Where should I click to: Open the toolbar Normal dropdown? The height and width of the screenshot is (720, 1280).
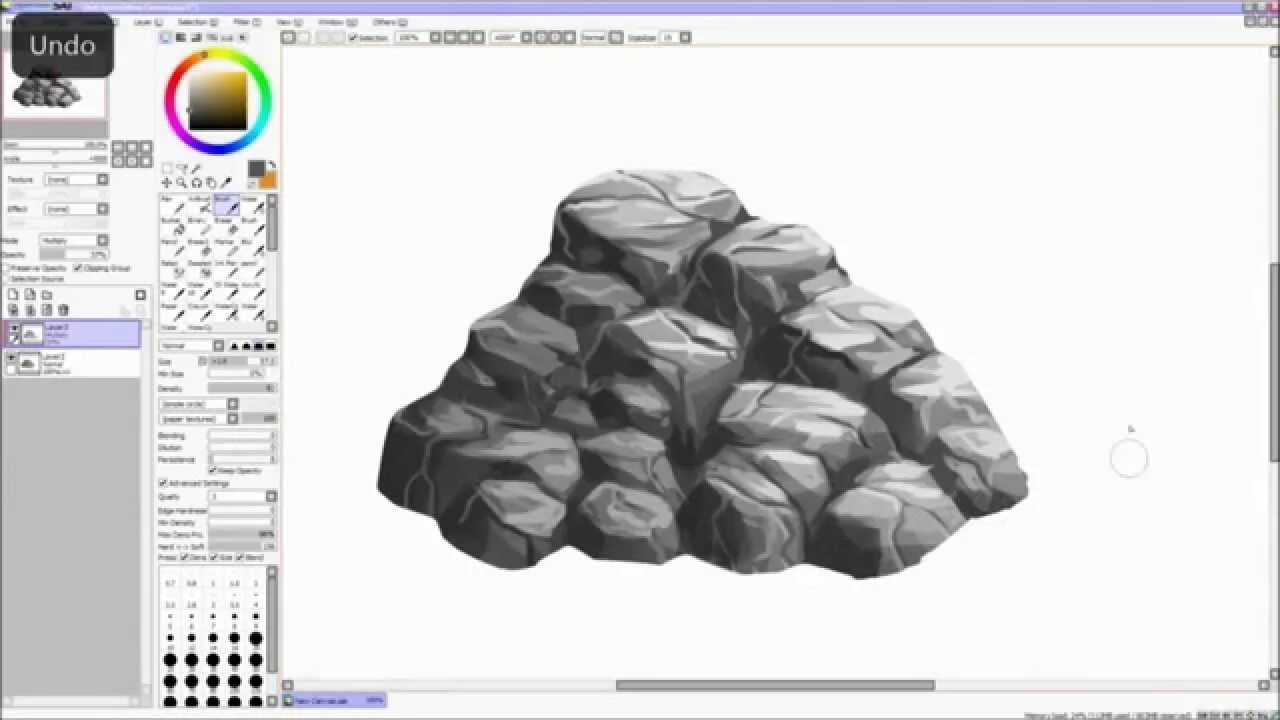tap(601, 38)
